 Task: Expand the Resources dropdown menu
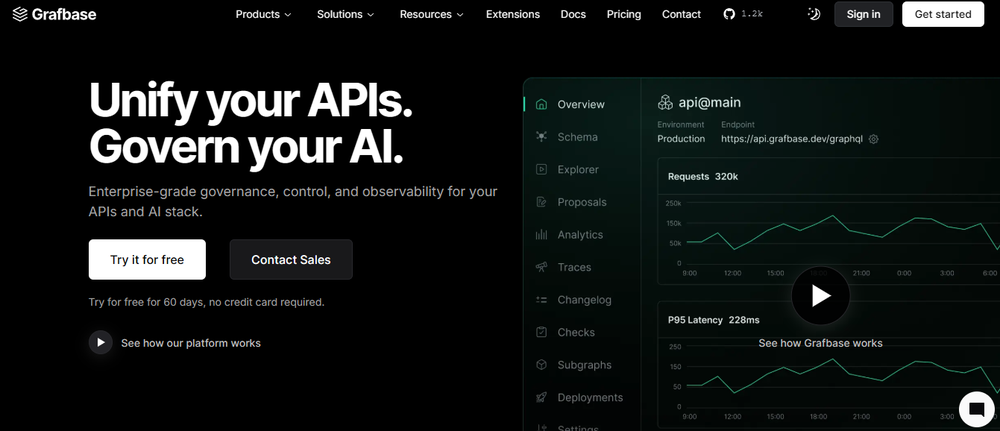click(432, 14)
